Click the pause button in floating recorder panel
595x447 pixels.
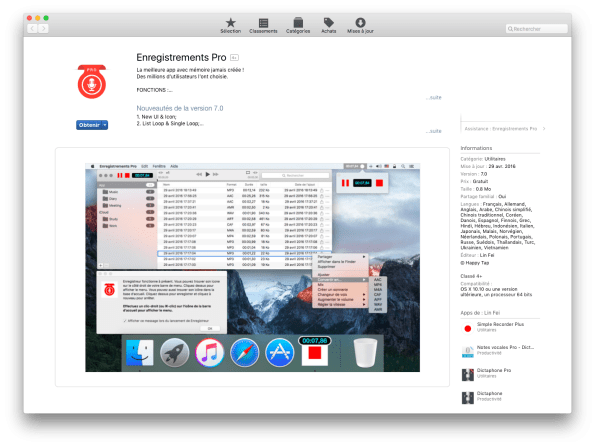[345, 183]
